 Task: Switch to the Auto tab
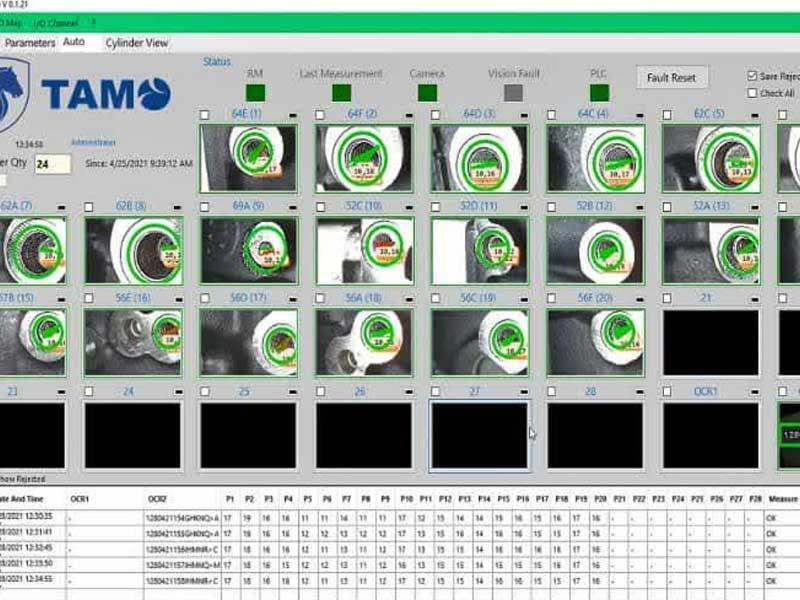pos(74,42)
